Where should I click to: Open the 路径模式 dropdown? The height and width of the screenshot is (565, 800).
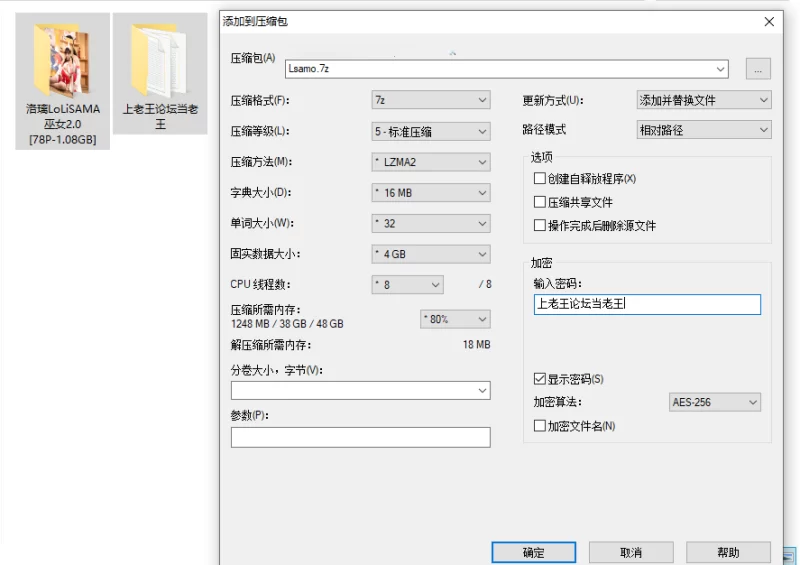pos(704,130)
